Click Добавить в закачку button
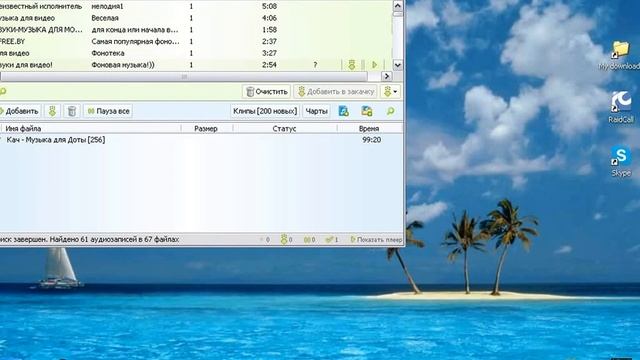 [335, 91]
